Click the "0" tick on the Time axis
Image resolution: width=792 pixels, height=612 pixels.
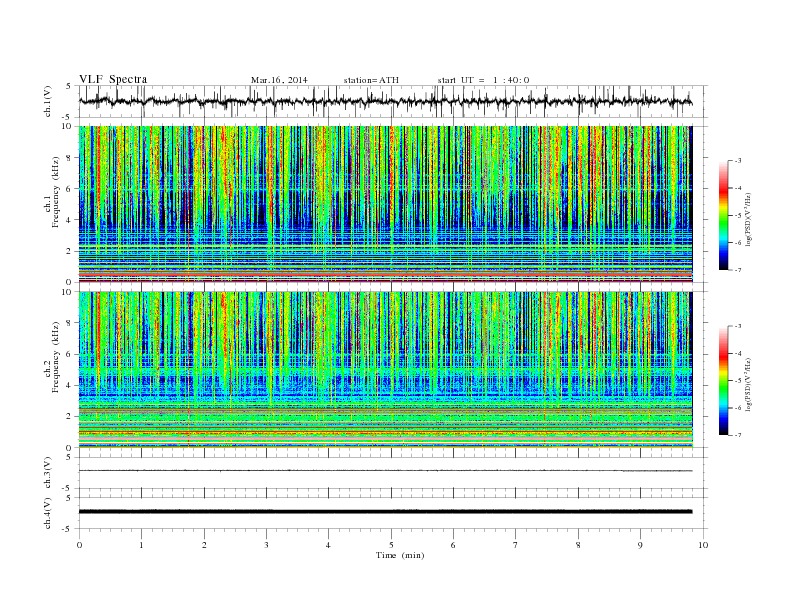[79, 545]
